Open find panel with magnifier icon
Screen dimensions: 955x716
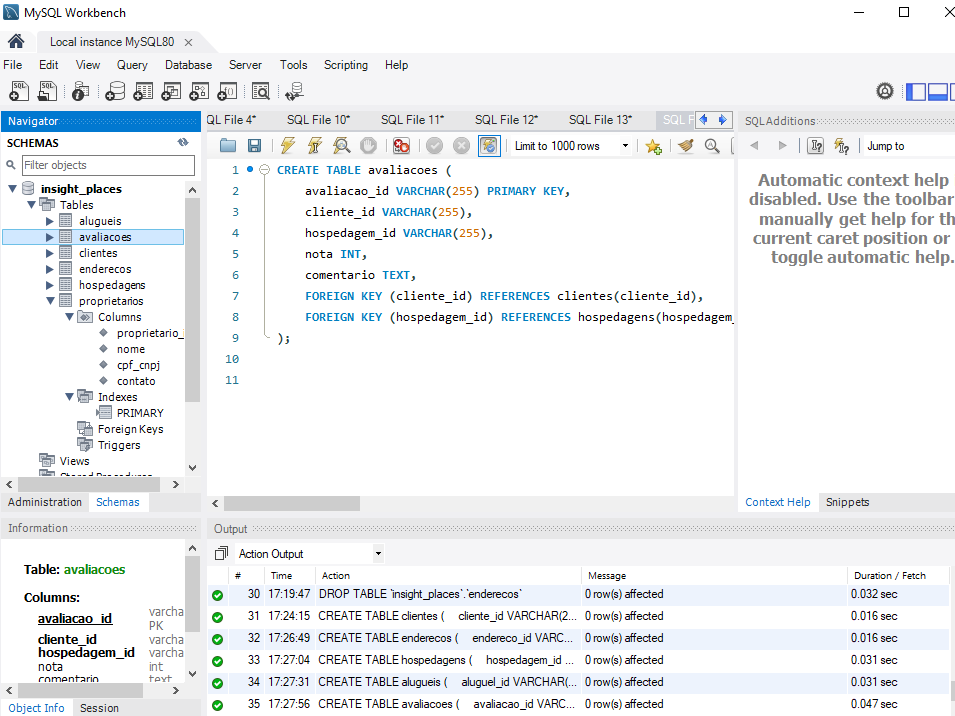(x=712, y=146)
